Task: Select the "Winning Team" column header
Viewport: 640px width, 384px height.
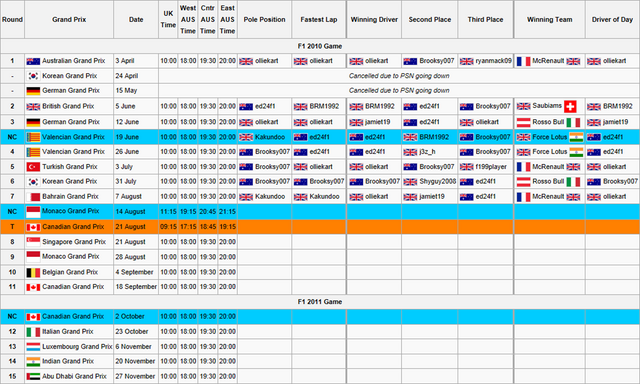Action: [x=549, y=20]
